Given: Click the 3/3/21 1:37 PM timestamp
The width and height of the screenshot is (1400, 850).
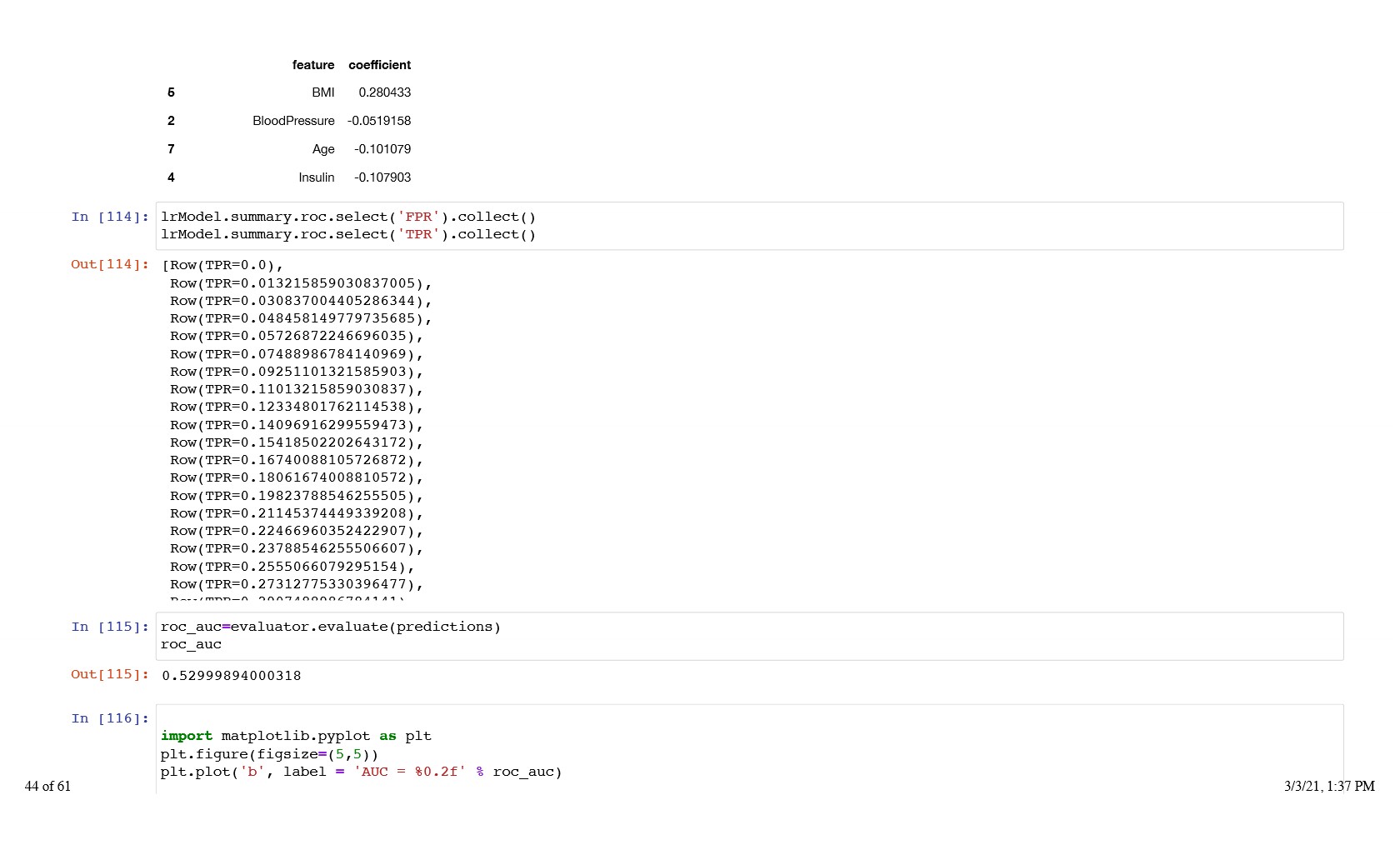Looking at the screenshot, I should pos(1329,786).
